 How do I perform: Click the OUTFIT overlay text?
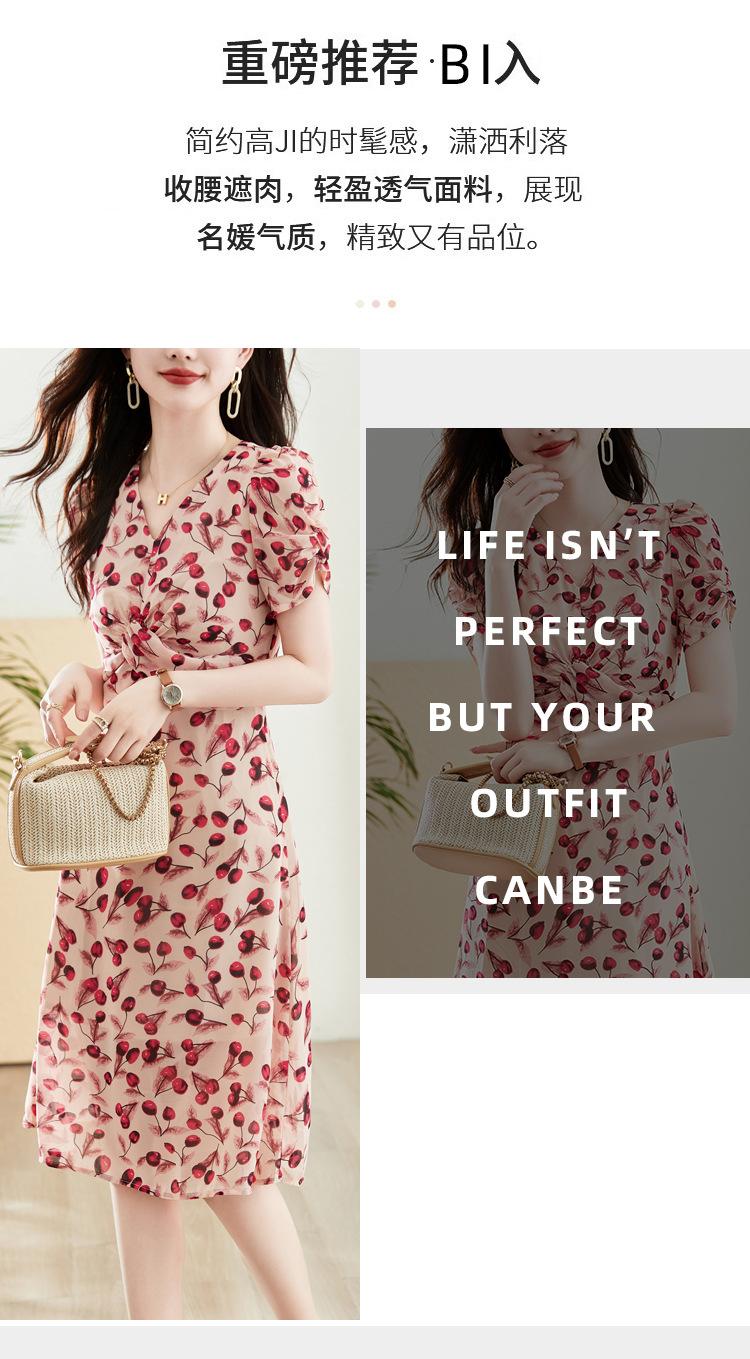549,803
